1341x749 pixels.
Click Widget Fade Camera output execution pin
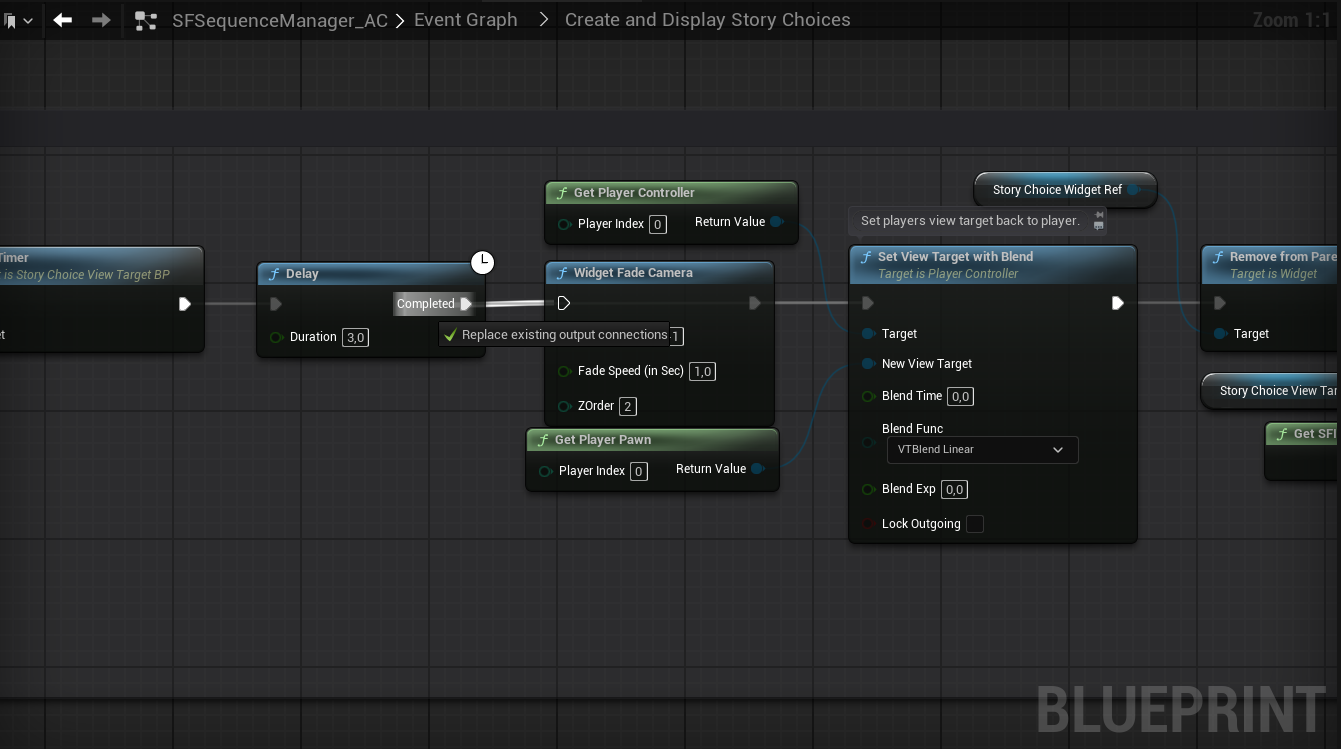click(x=755, y=303)
